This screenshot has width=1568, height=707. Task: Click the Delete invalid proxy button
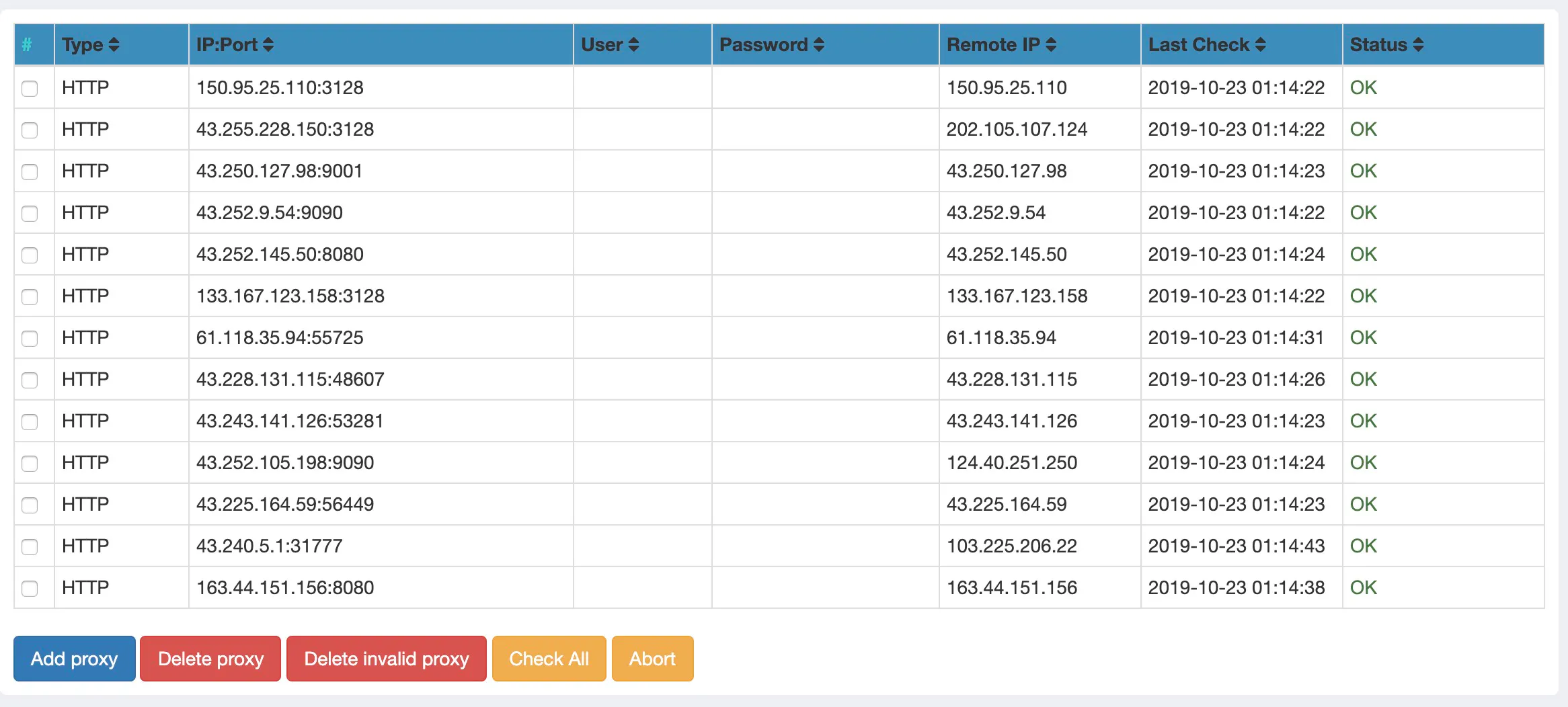pyautogui.click(x=386, y=659)
